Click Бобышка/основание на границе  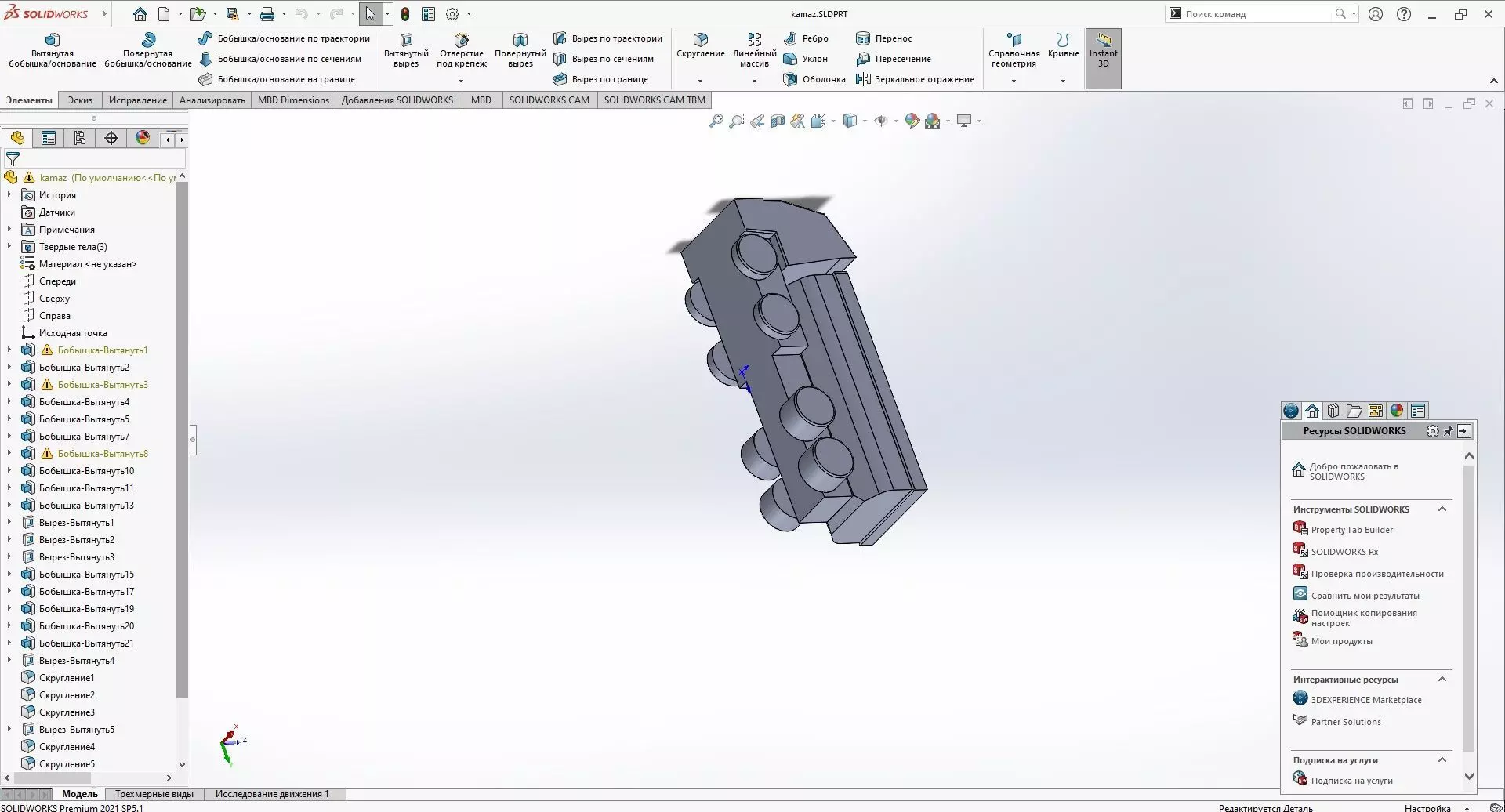point(277,79)
